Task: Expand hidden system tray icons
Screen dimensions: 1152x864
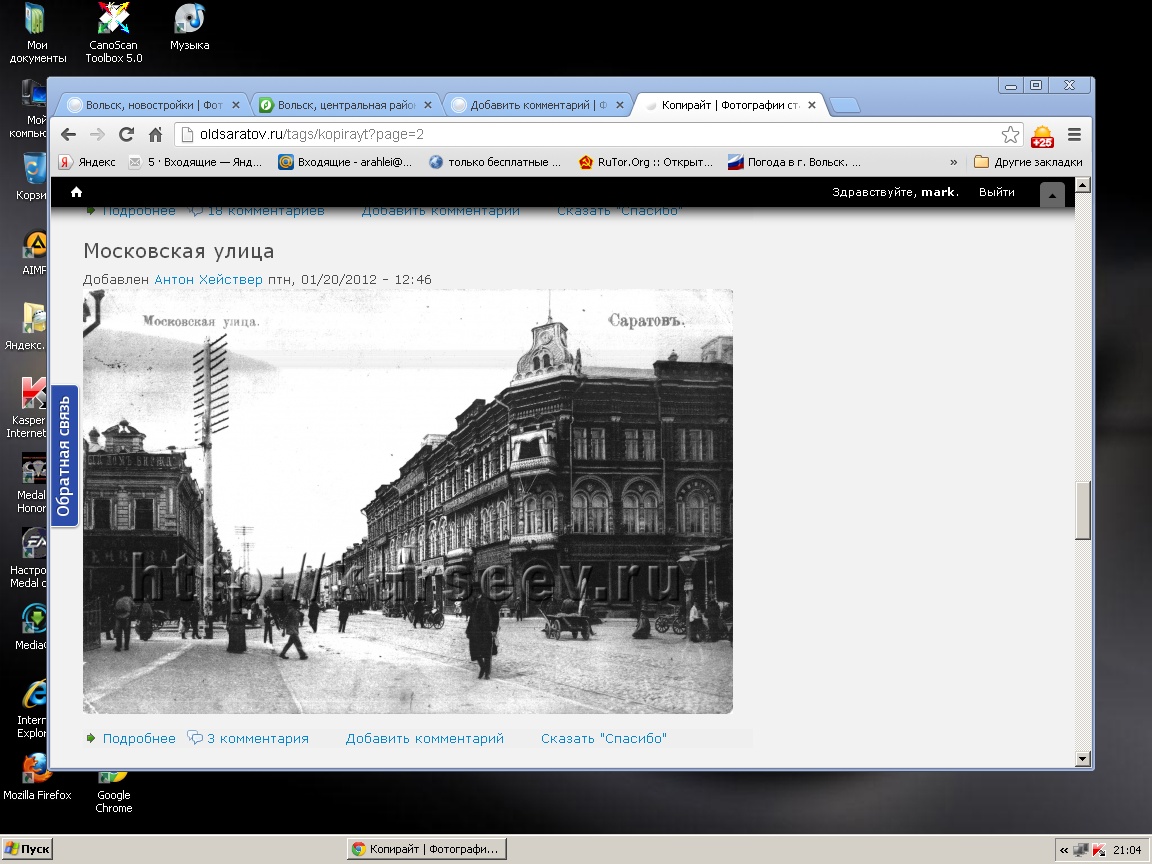Action: [1063, 850]
